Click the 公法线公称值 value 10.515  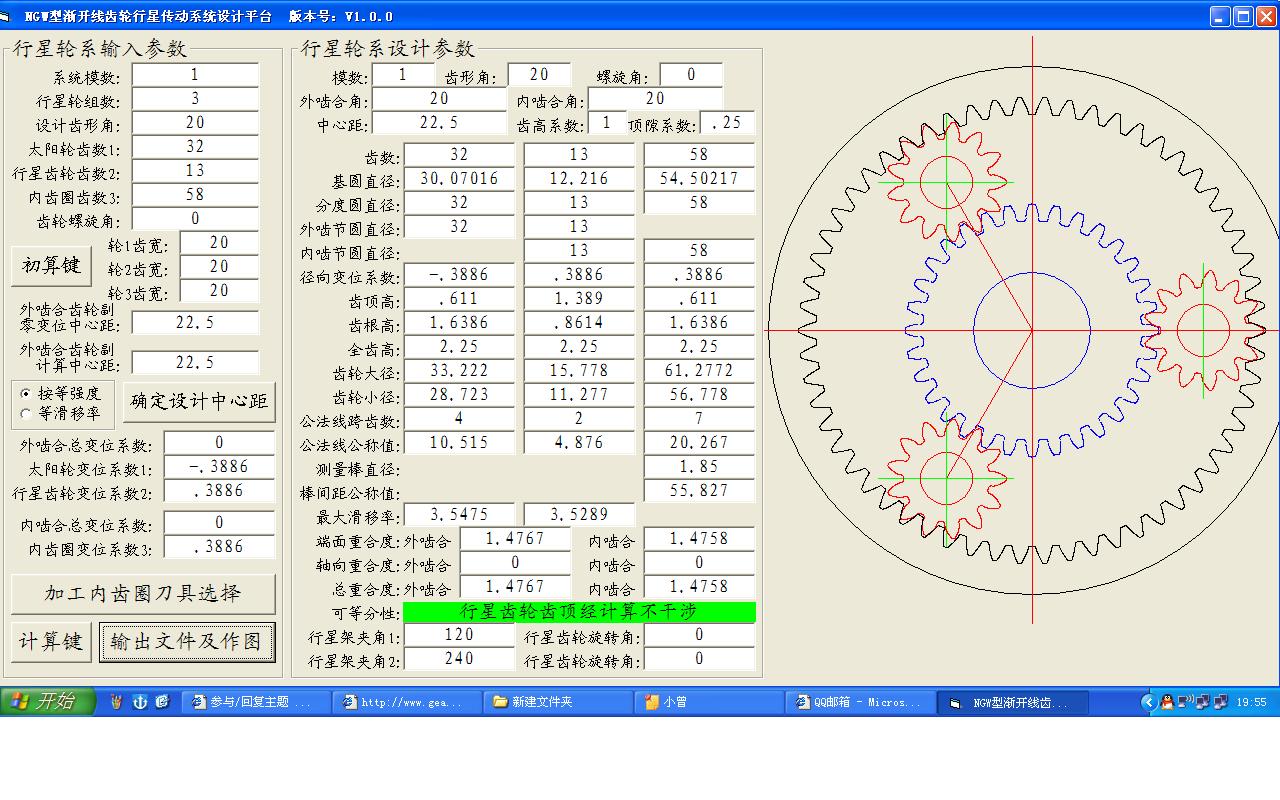pyautogui.click(x=459, y=442)
